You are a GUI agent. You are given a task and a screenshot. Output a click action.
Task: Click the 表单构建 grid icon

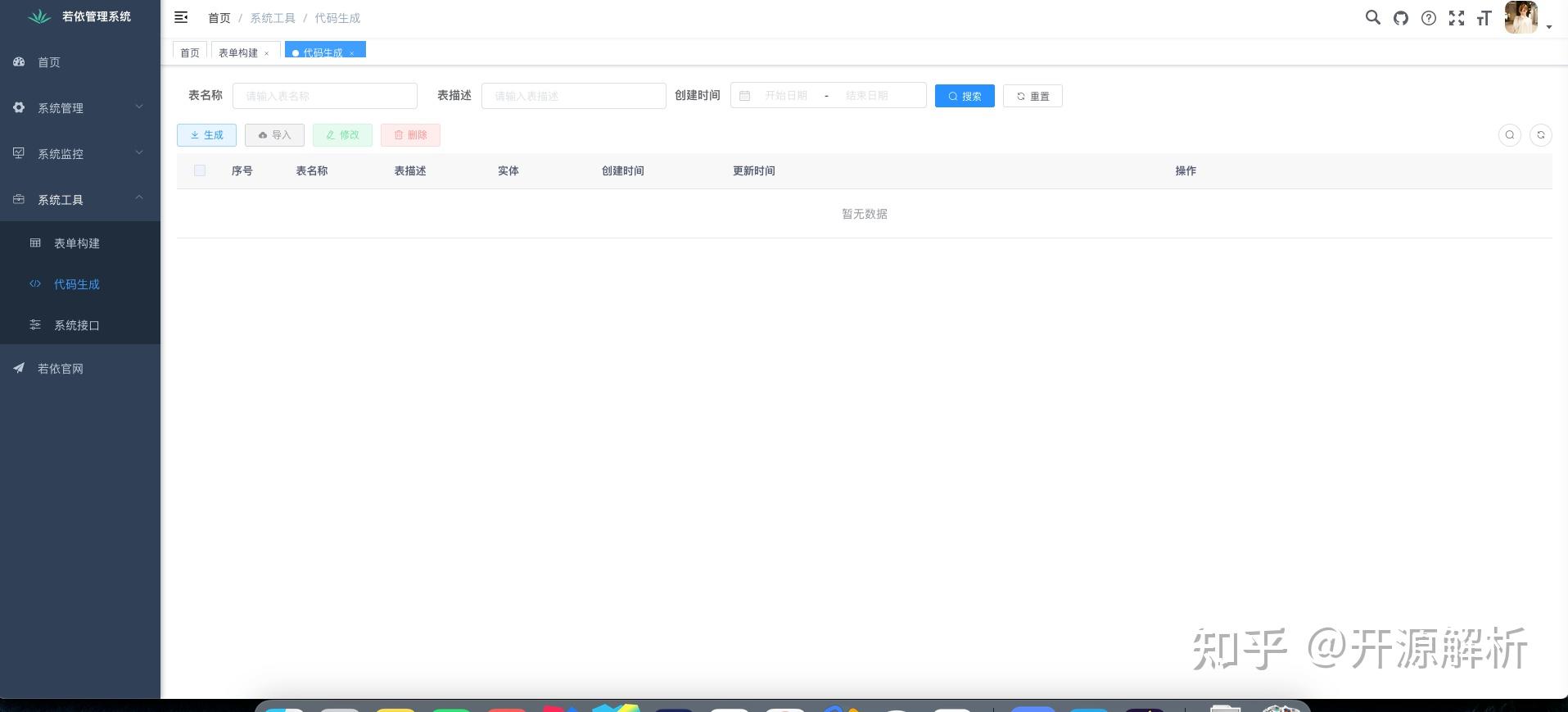[35, 243]
